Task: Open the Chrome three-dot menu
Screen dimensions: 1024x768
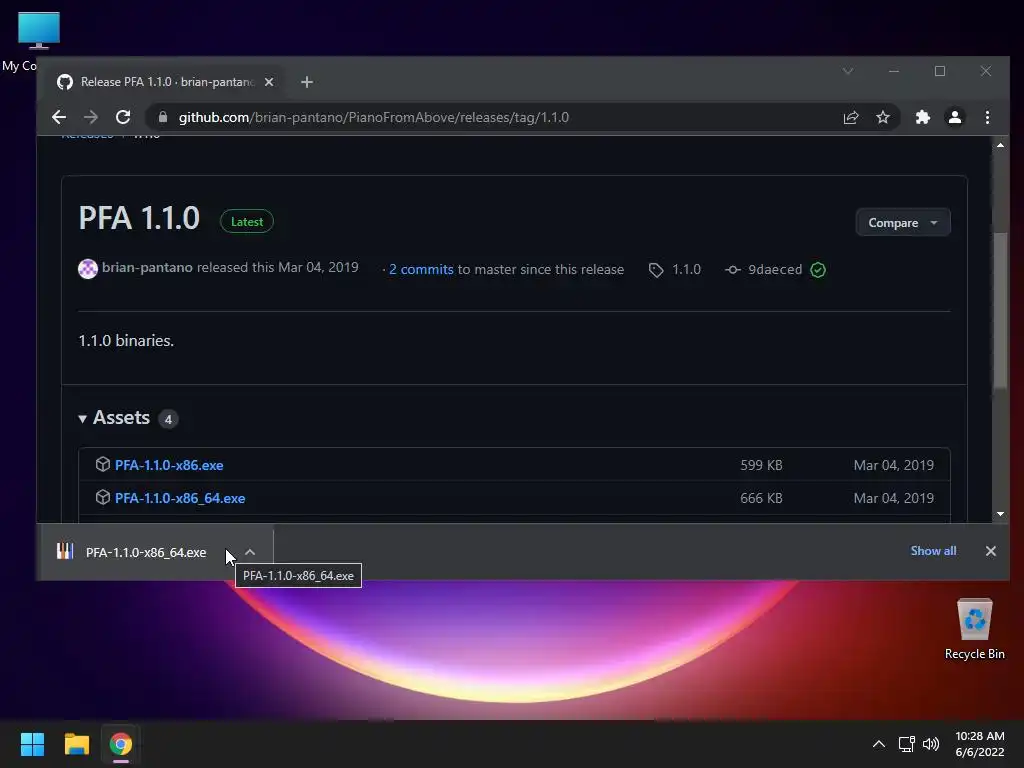Action: click(x=987, y=118)
